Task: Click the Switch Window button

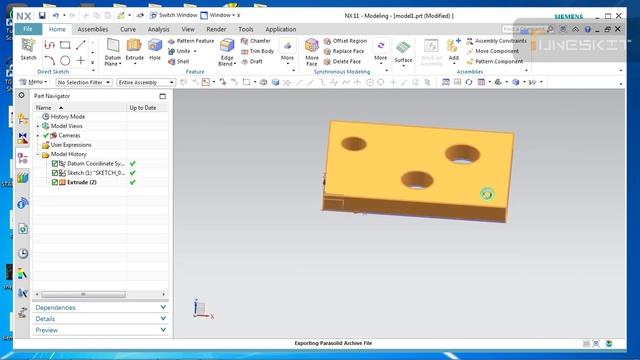Action: 173,15
